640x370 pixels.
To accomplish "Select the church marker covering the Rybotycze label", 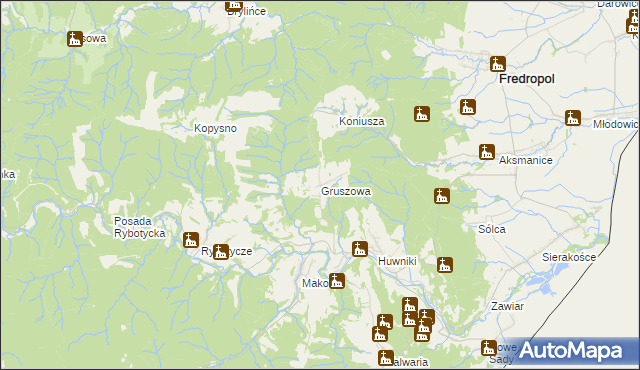I will (220, 252).
